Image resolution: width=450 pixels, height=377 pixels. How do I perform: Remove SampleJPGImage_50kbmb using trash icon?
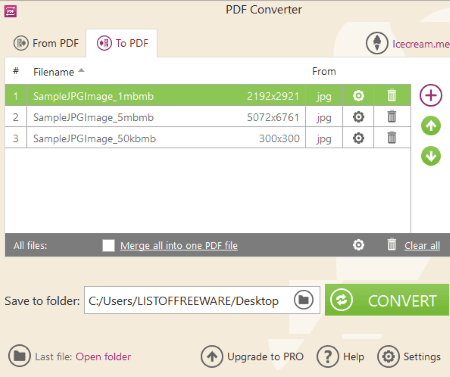[392, 137]
